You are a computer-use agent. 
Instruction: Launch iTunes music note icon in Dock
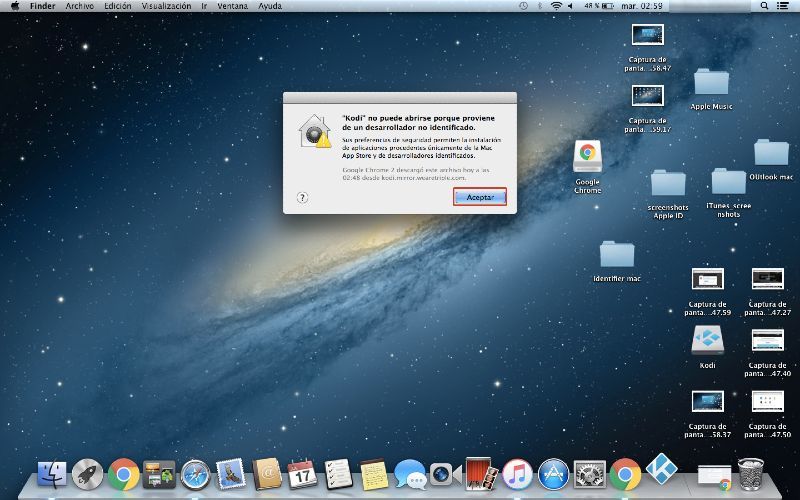517,474
